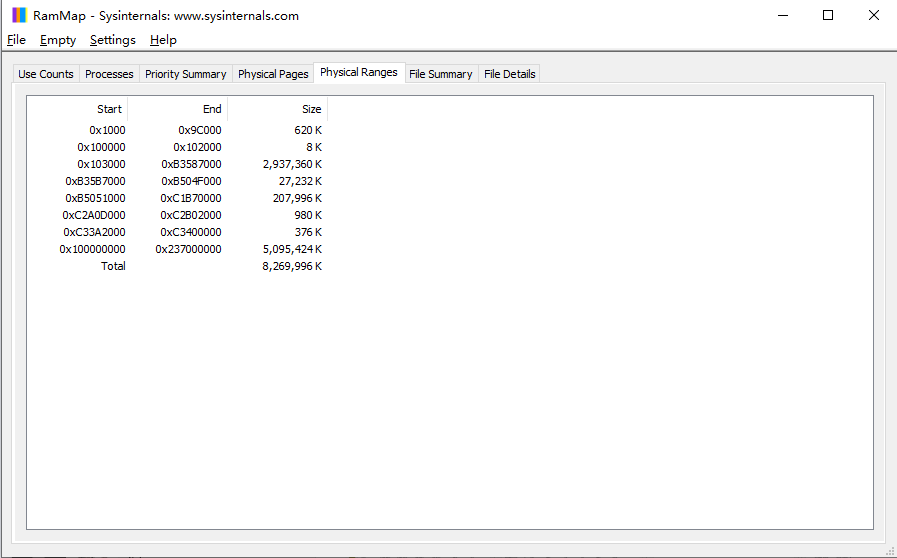Switch to the Physical Pages tab

coord(273,74)
